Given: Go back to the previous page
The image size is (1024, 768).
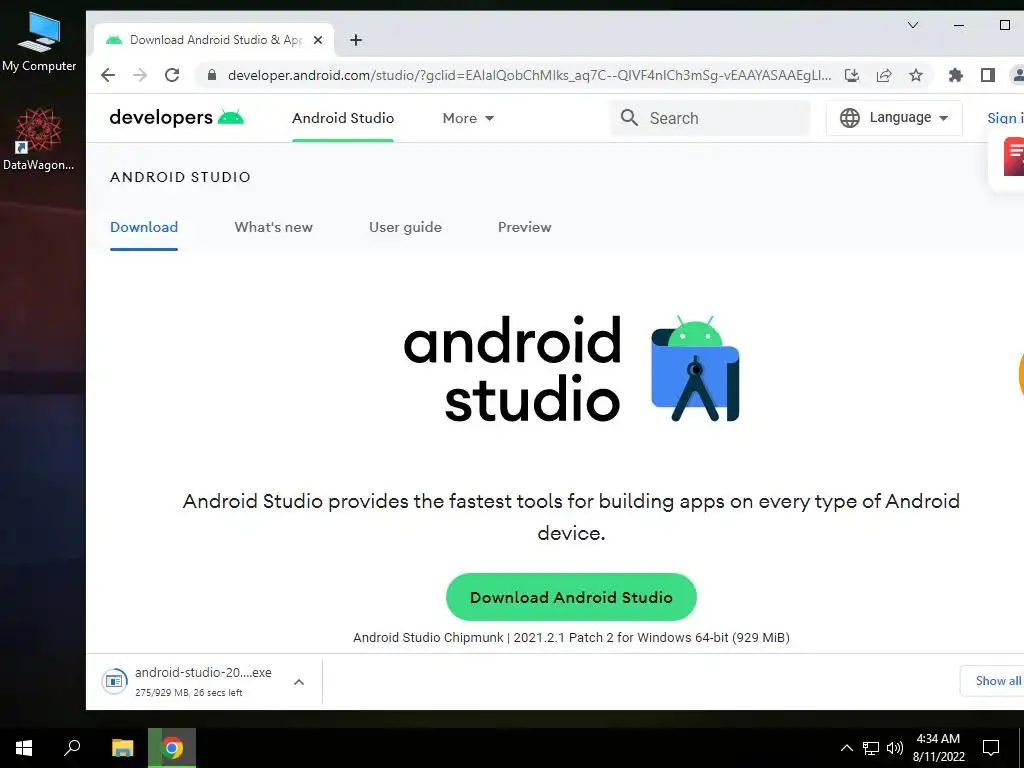Looking at the screenshot, I should point(108,75).
